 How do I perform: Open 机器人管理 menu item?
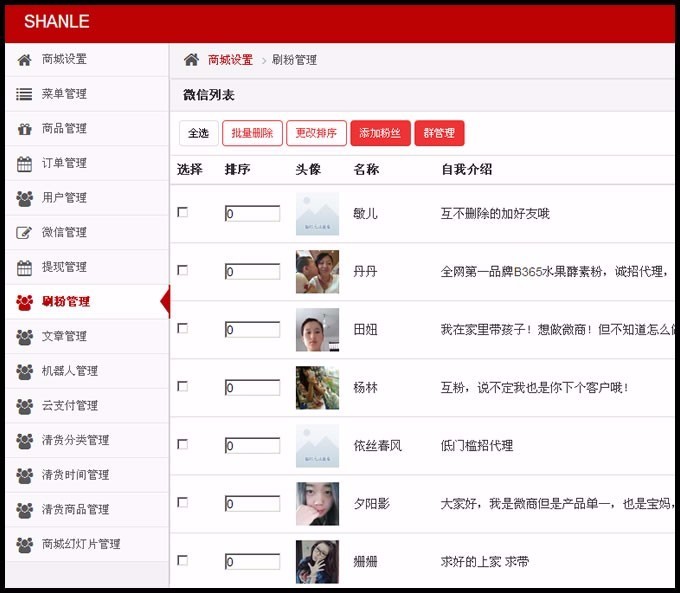(87, 371)
